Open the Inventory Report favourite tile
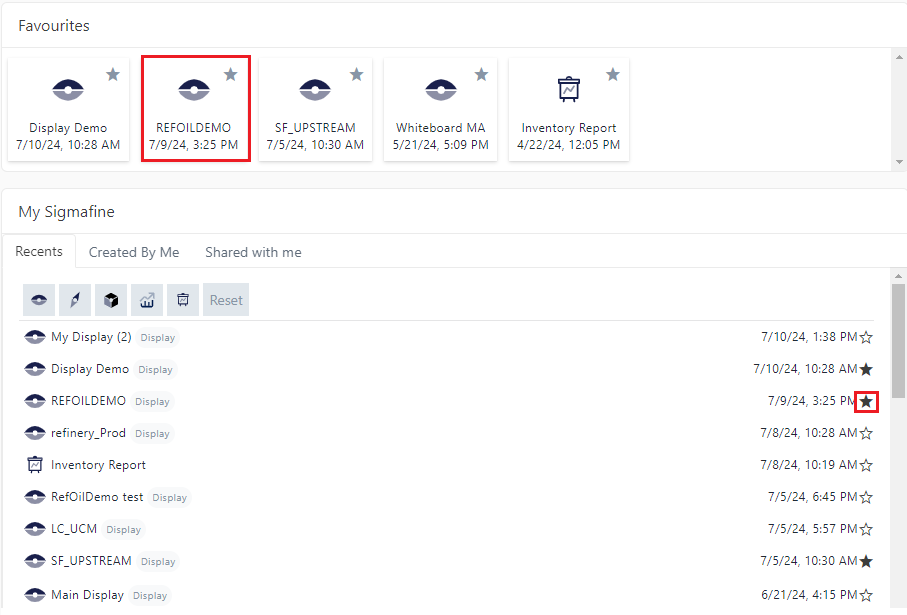 (x=568, y=109)
